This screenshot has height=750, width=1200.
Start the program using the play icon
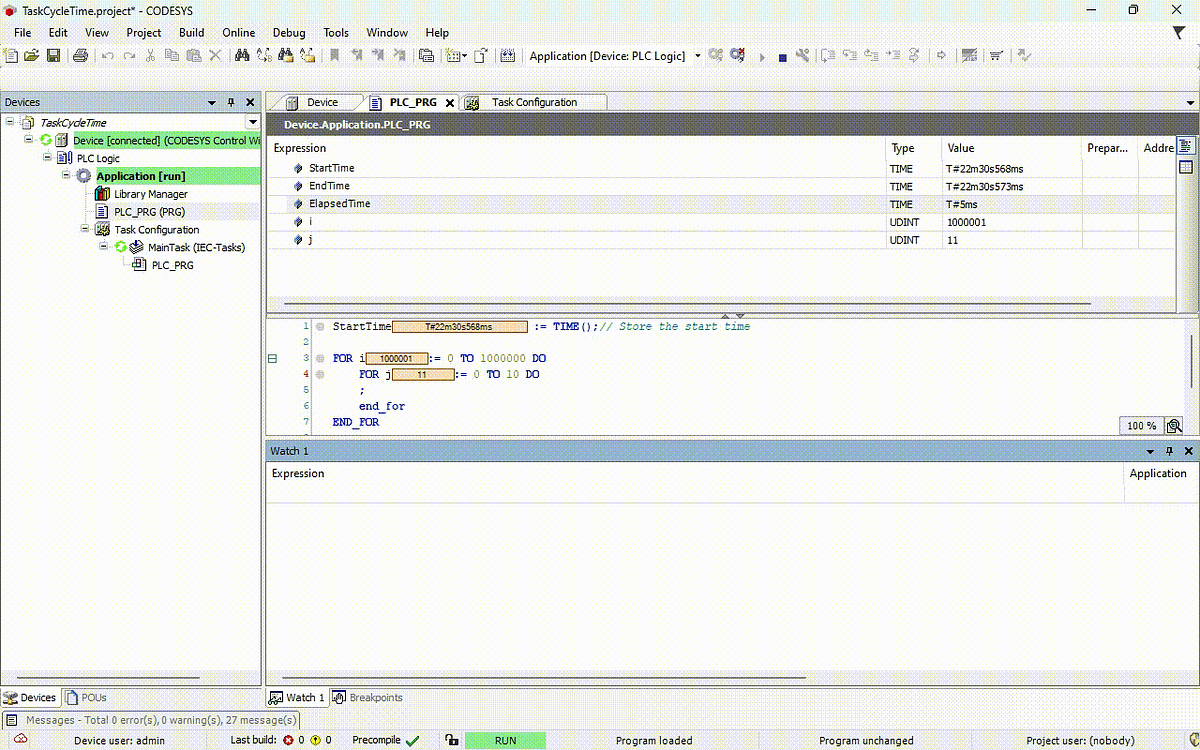[x=761, y=56]
